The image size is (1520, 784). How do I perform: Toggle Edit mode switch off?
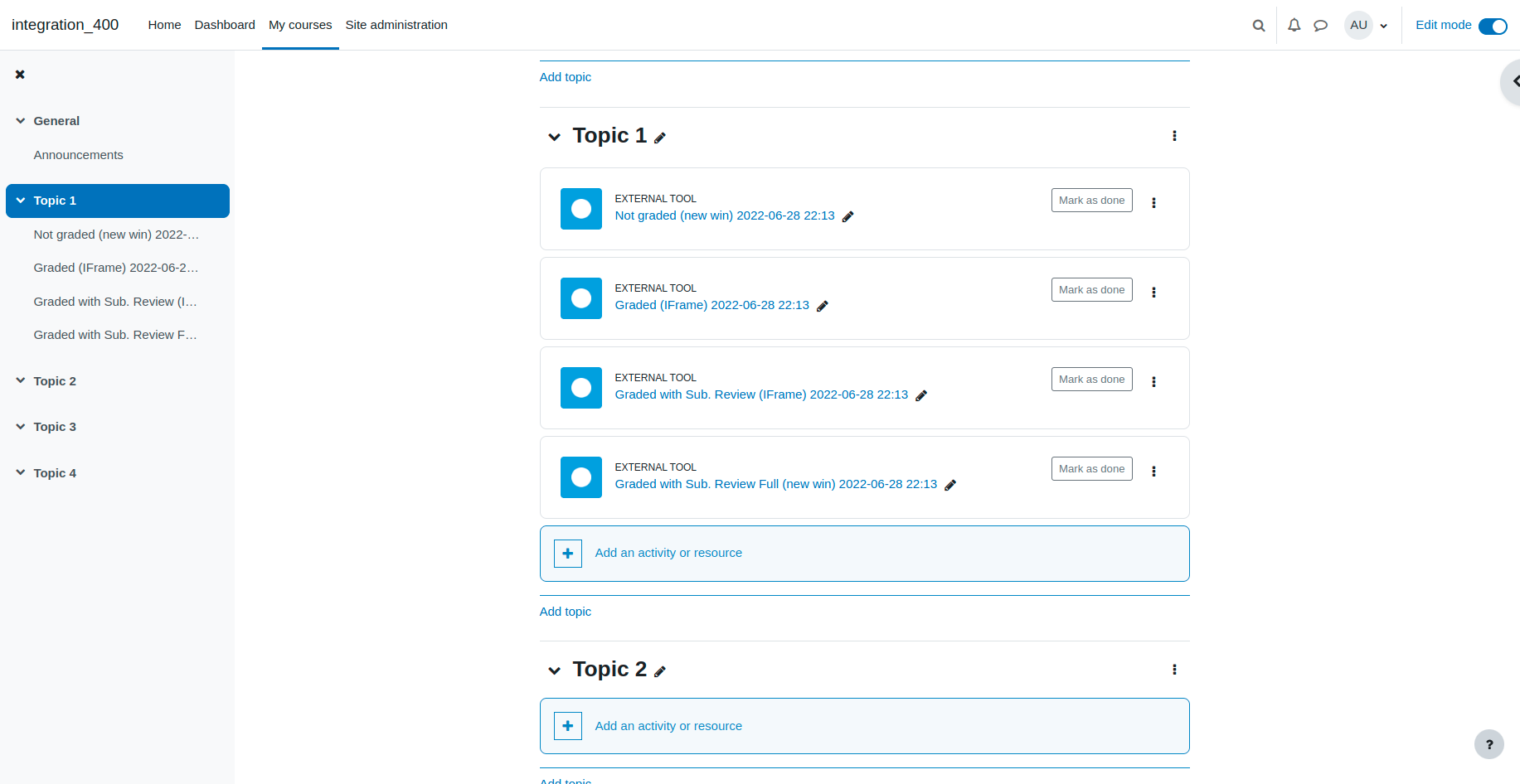pyautogui.click(x=1493, y=27)
